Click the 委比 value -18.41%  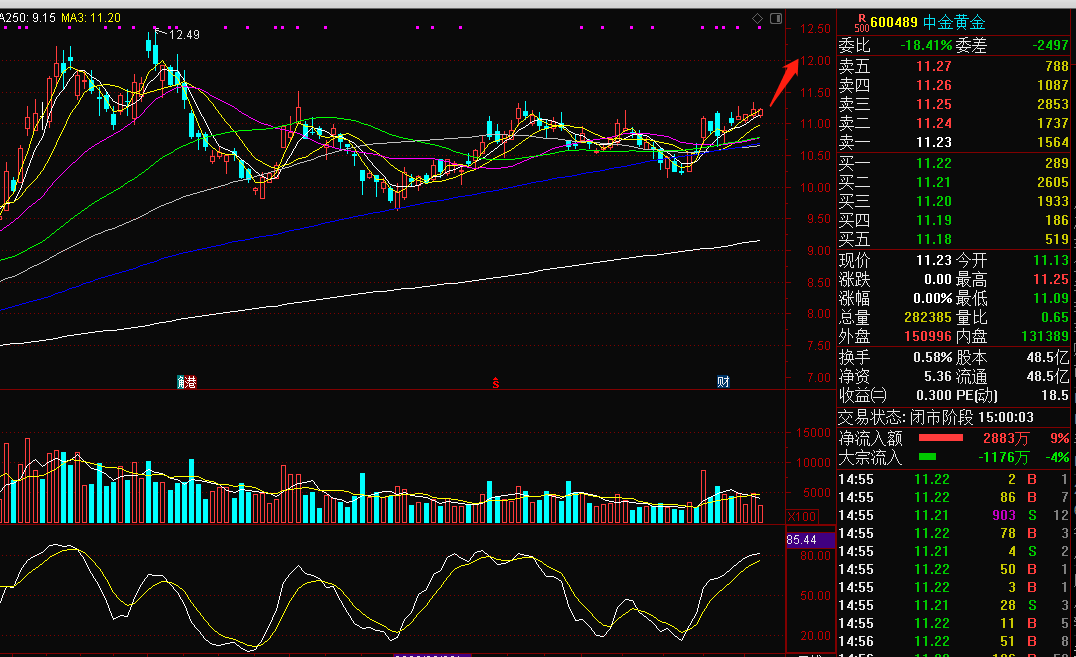coord(926,46)
